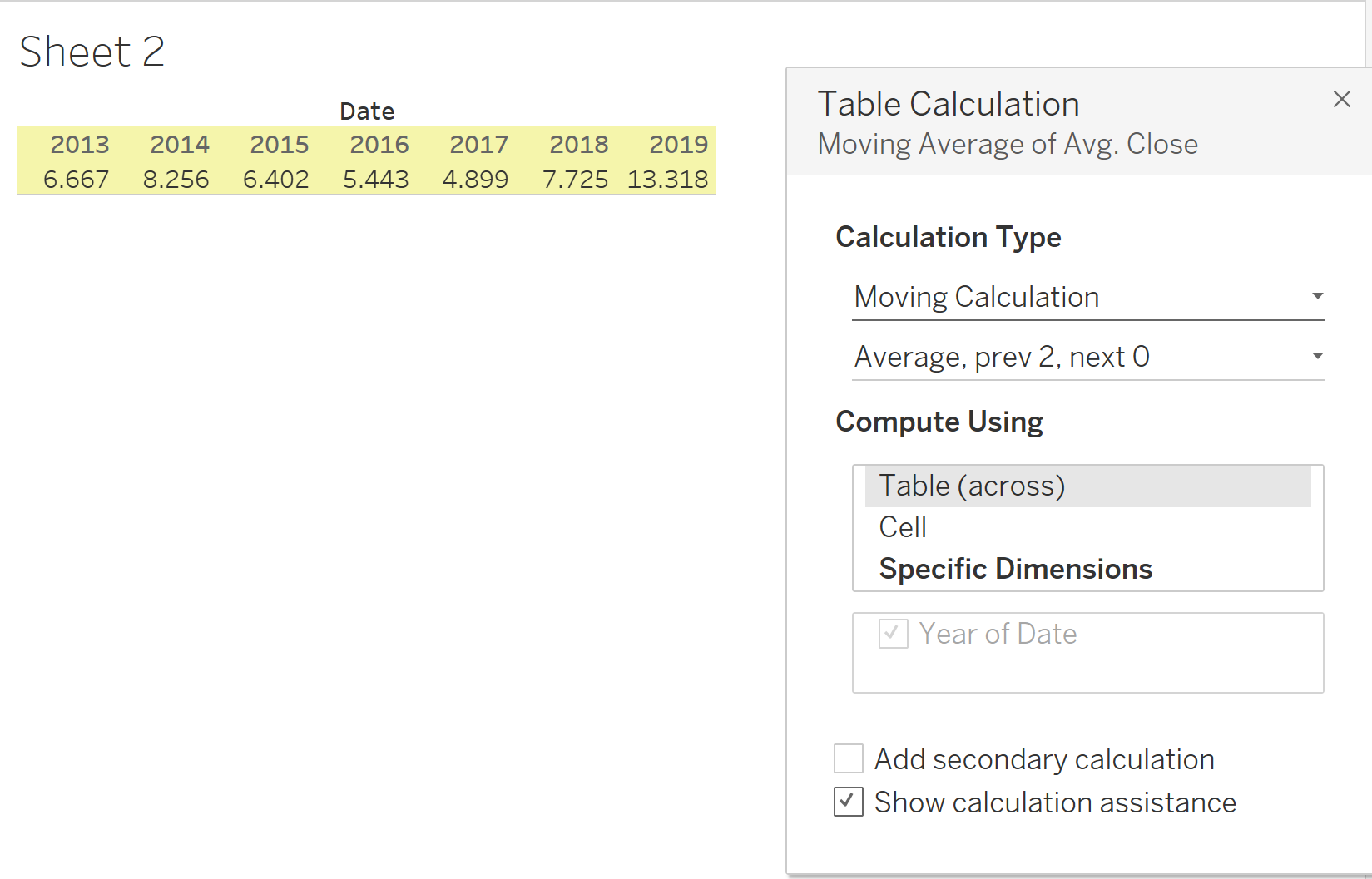Choose Cell in Compute Using list
Image resolution: width=1372 pixels, height=879 pixels.
pos(903,527)
